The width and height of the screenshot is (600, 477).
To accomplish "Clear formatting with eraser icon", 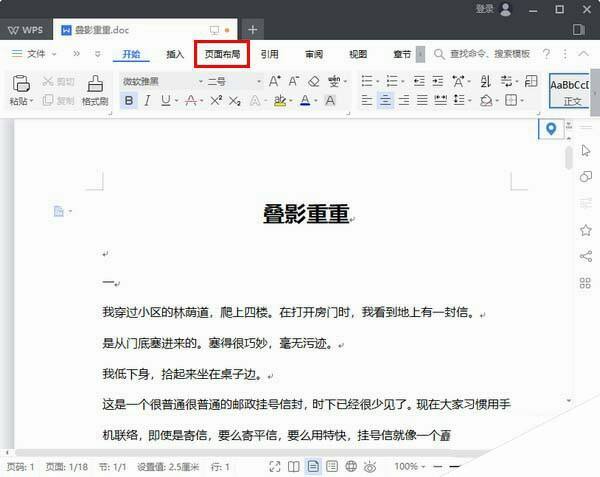I will [x=314, y=81].
